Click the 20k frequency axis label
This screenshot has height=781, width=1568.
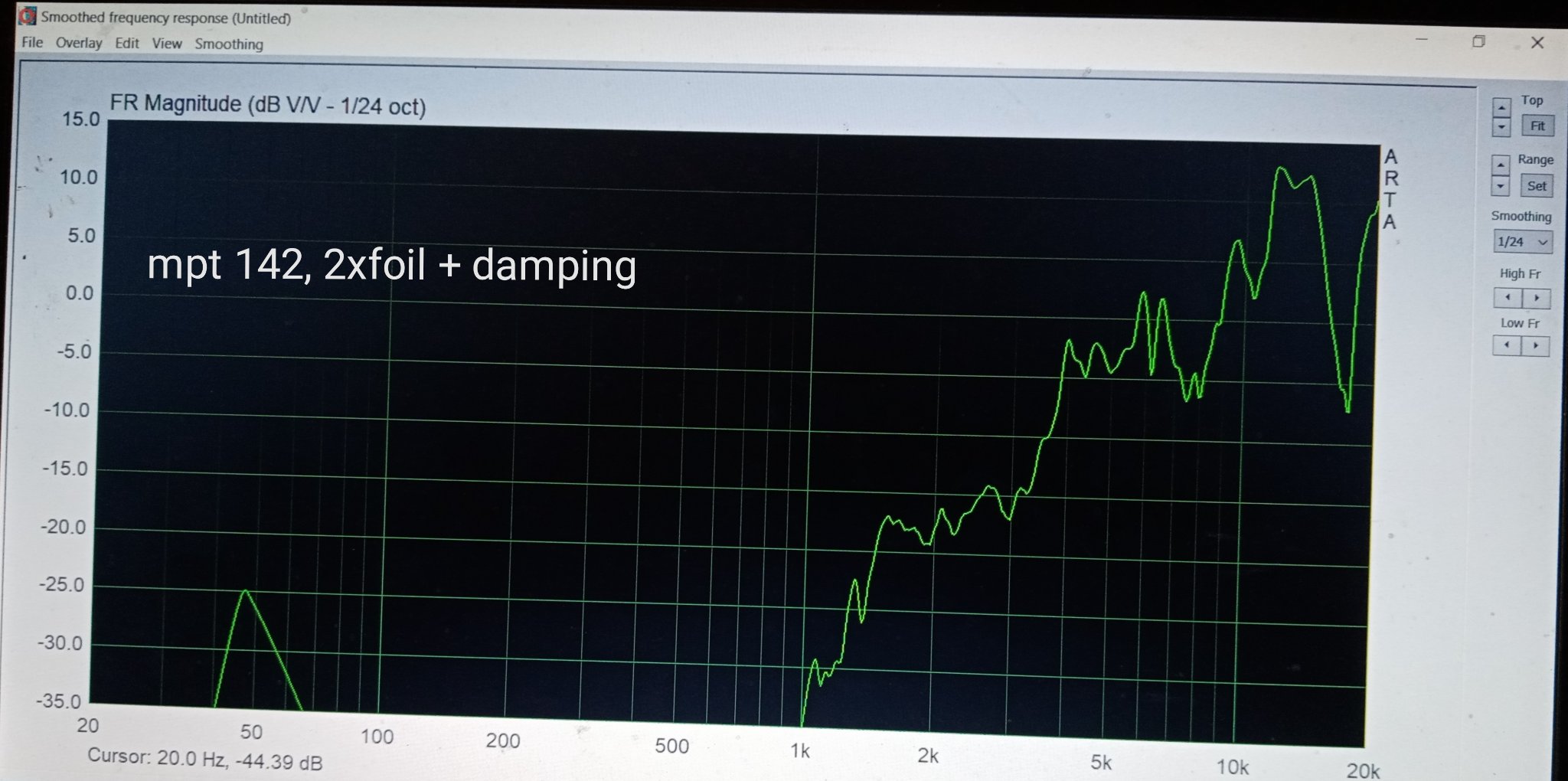[x=1363, y=770]
